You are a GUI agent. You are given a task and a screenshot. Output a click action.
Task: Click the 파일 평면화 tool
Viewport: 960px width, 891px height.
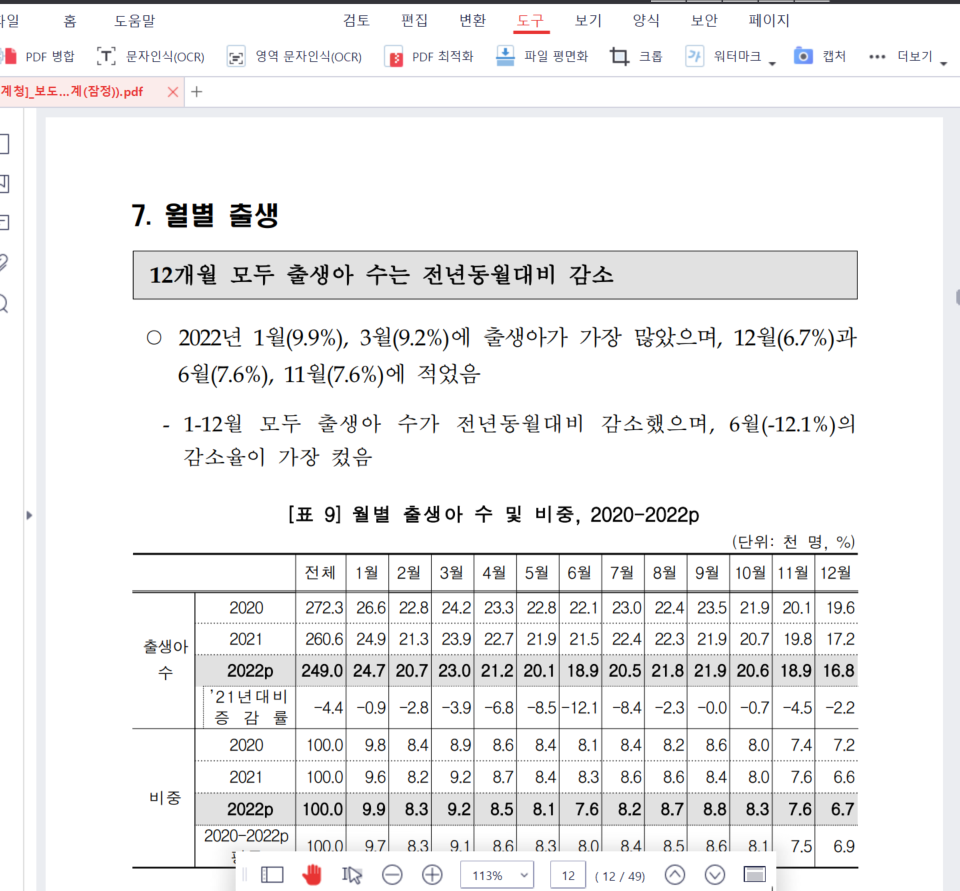coord(542,56)
